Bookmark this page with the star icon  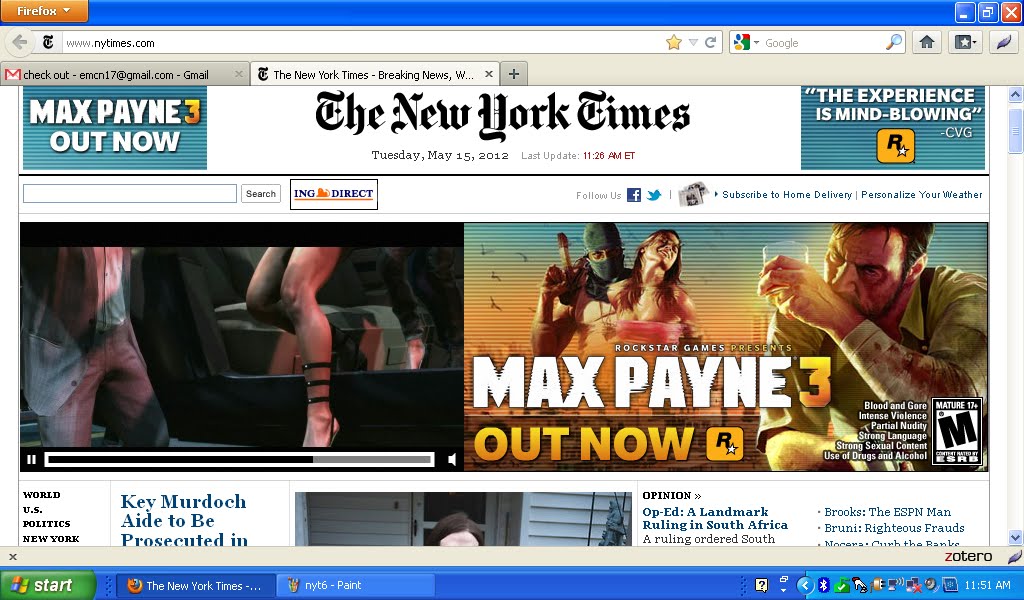(x=674, y=43)
